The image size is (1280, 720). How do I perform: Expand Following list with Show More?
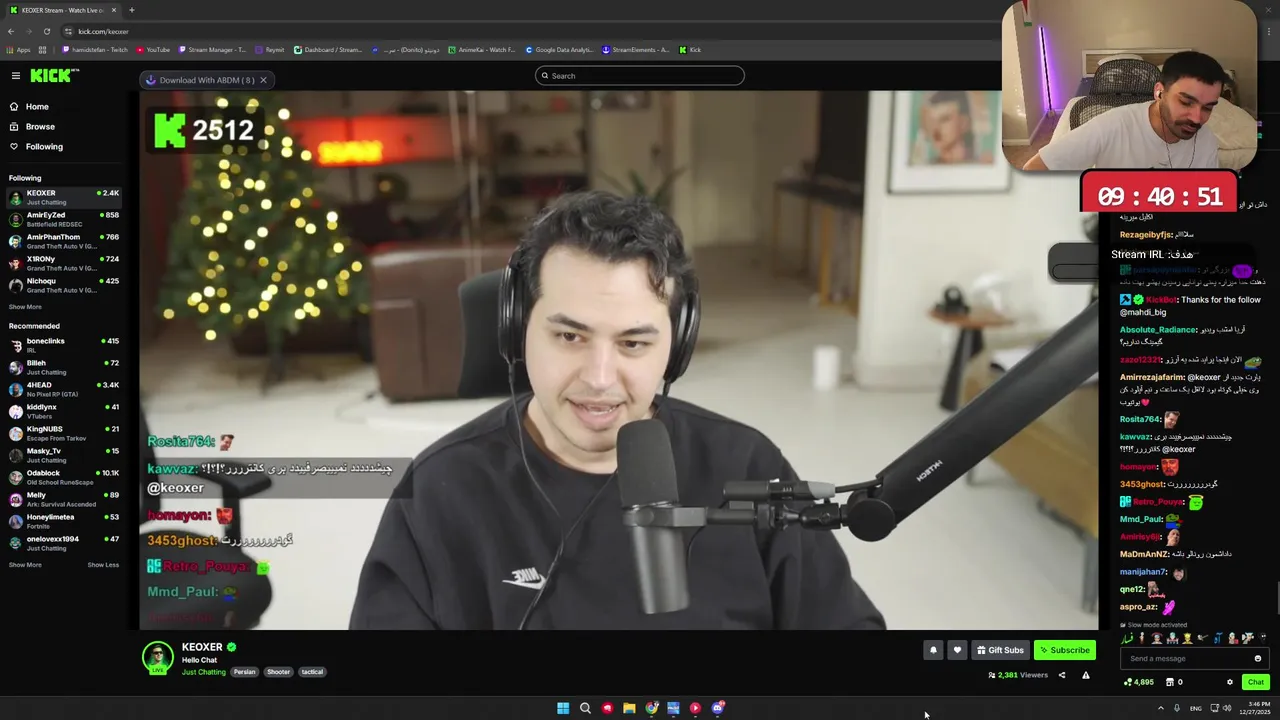tap(25, 307)
